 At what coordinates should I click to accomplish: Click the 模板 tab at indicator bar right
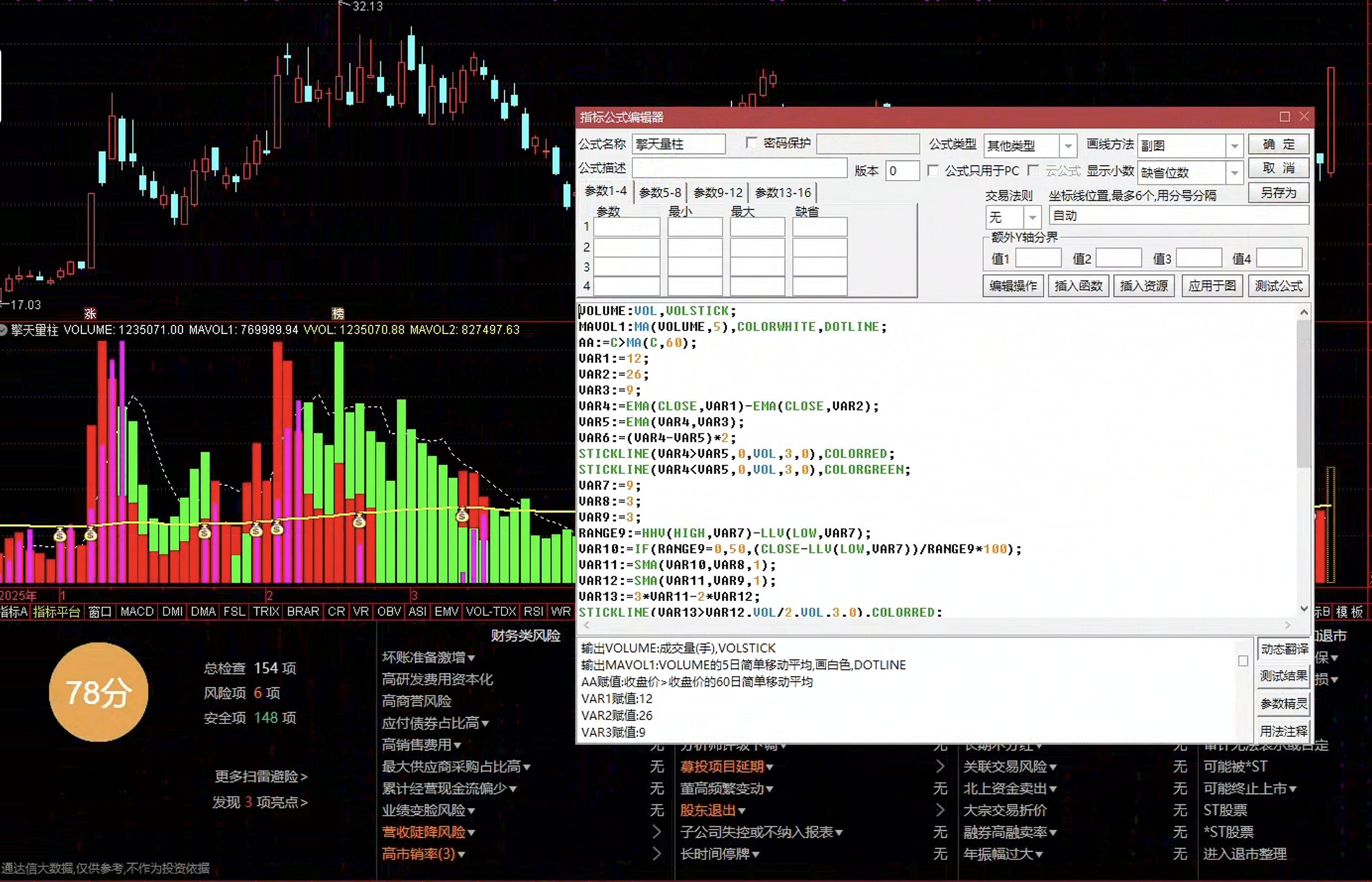coord(1350,612)
